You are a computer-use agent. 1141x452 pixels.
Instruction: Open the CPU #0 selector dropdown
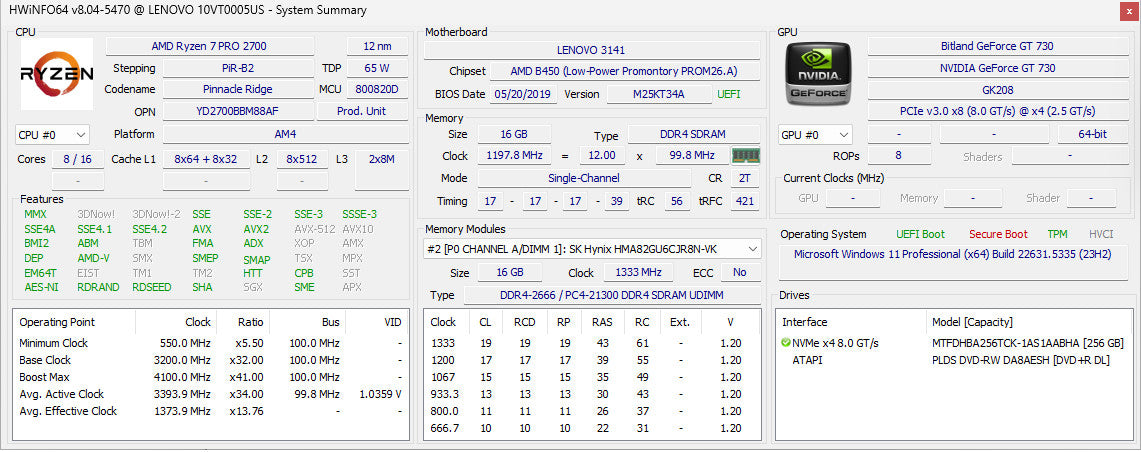52,135
